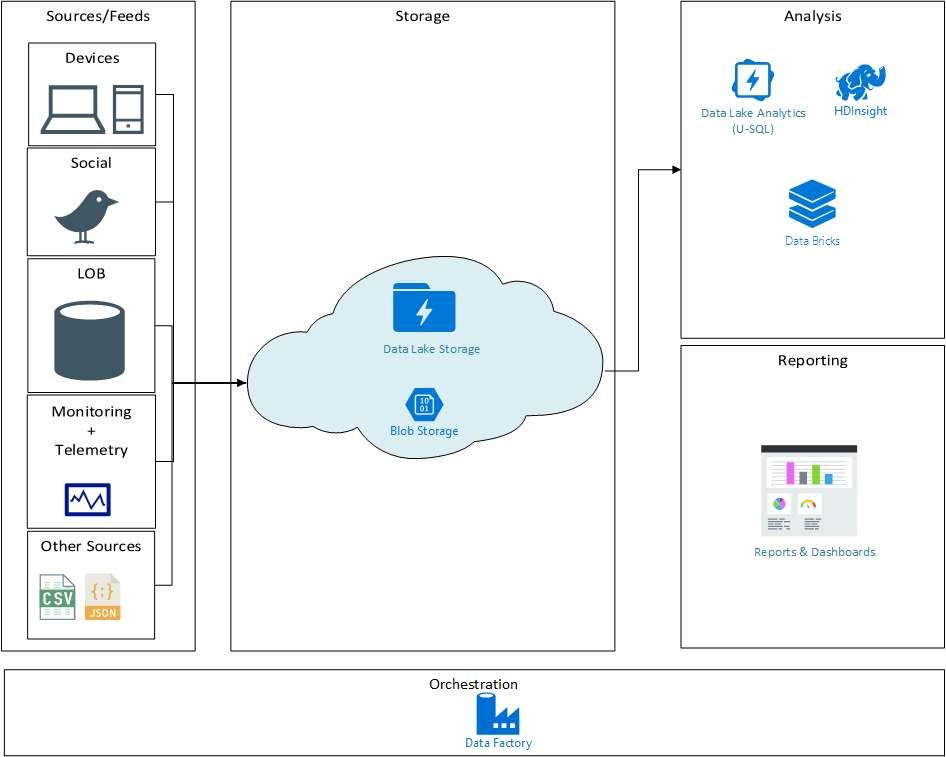Image resolution: width=946 pixels, height=757 pixels.
Task: Click the Other Sources title
Action: coord(91,546)
